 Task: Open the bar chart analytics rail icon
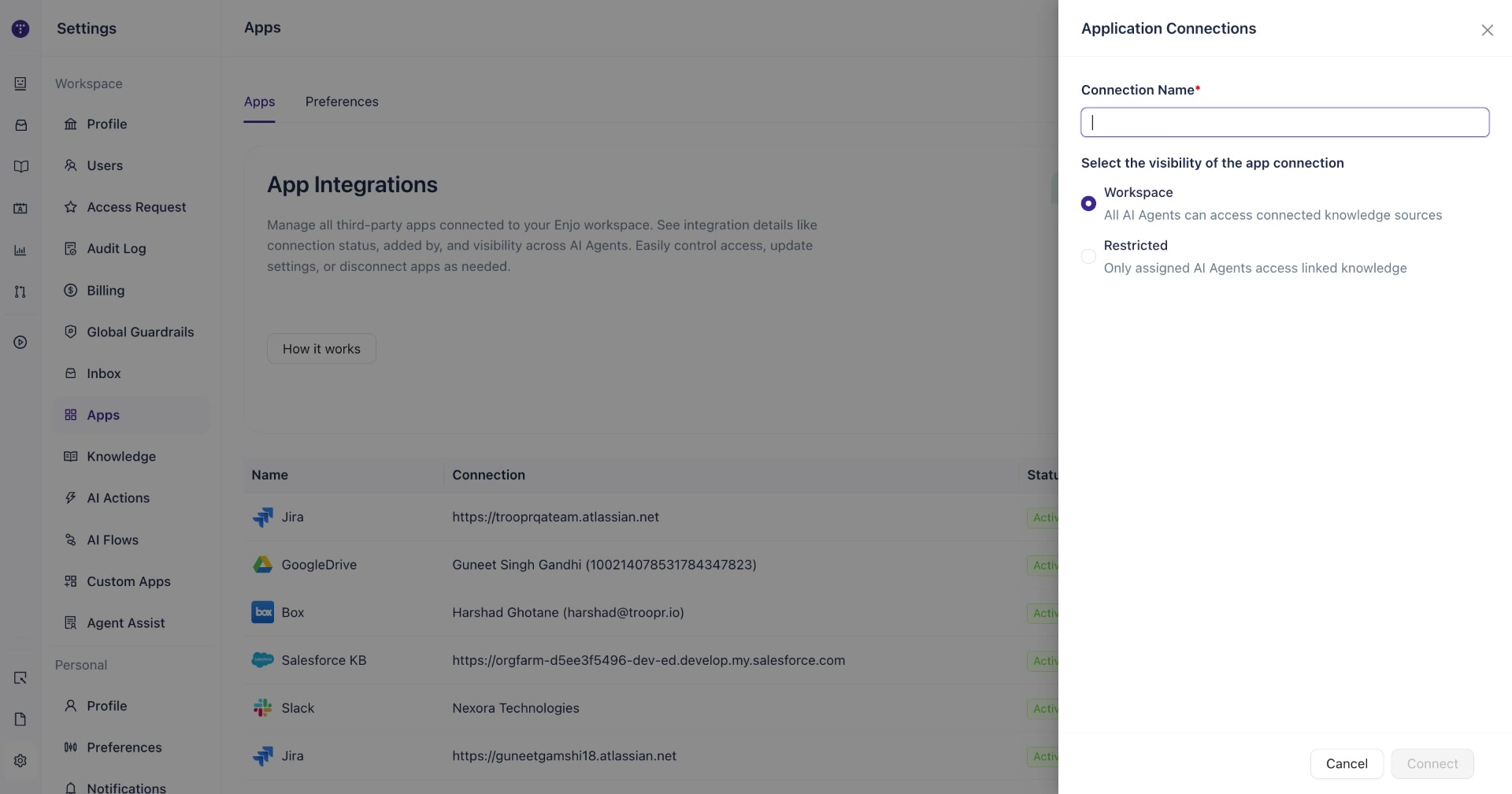click(20, 250)
